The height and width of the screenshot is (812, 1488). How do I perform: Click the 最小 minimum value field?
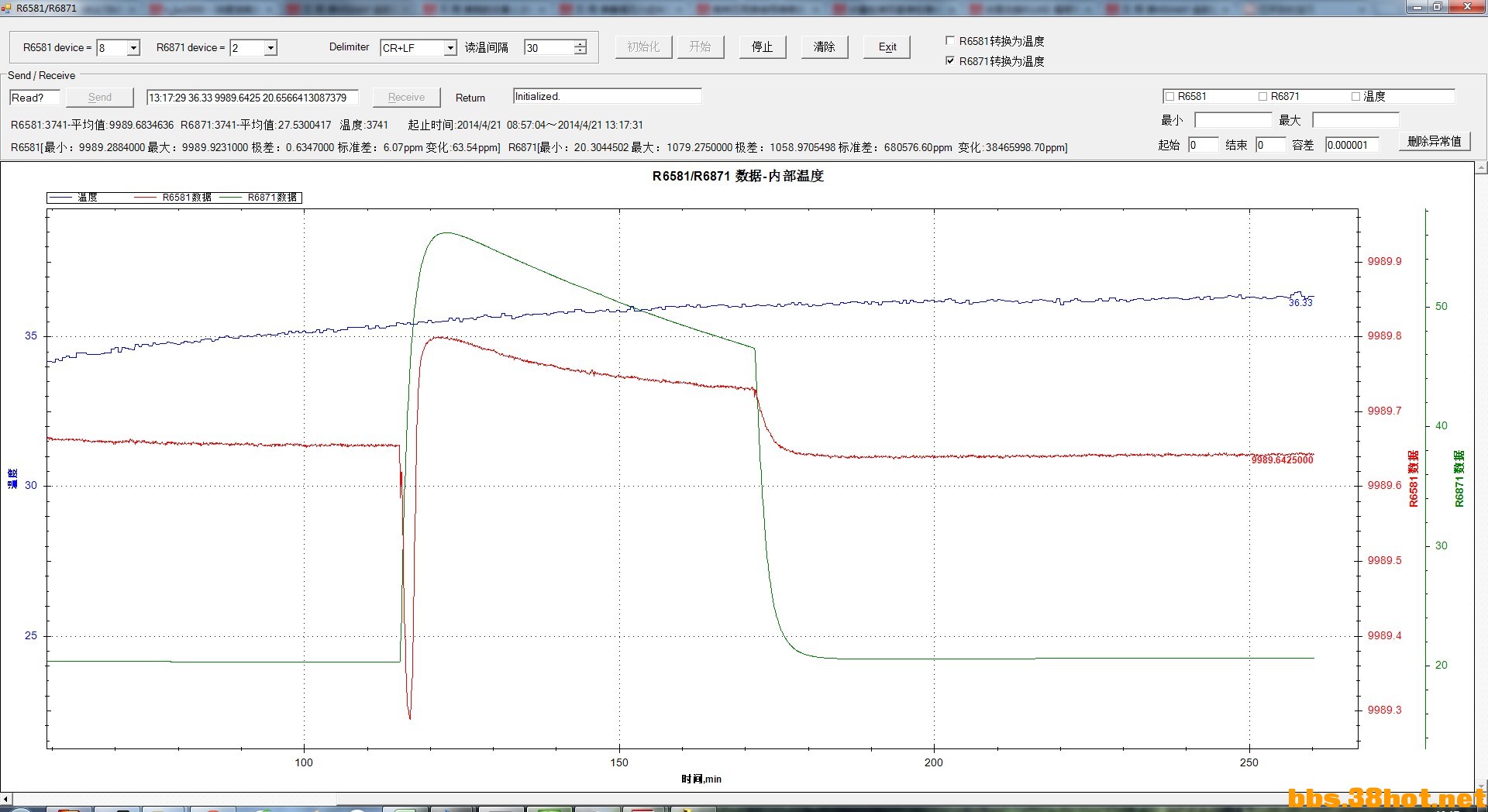coord(1233,120)
